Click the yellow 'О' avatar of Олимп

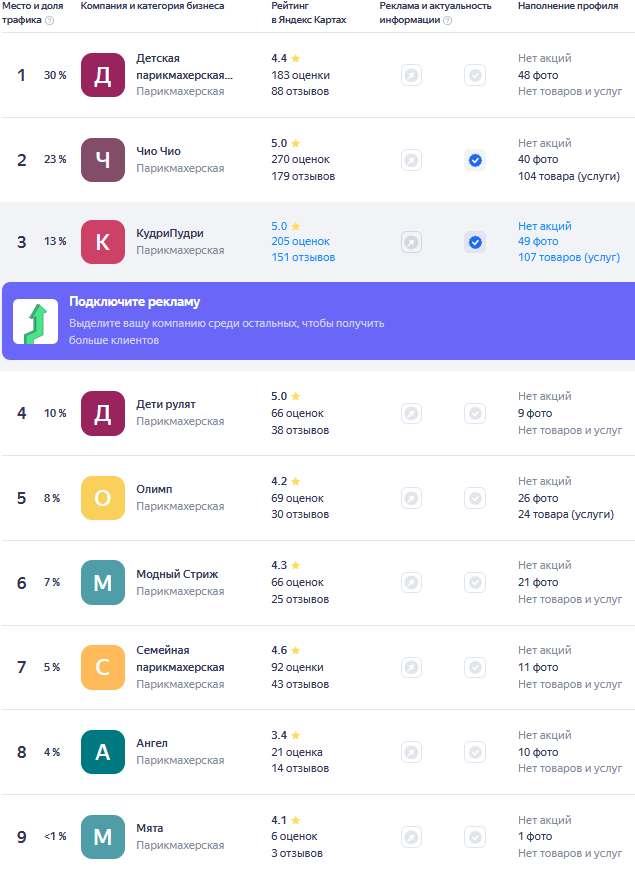[x=103, y=498]
